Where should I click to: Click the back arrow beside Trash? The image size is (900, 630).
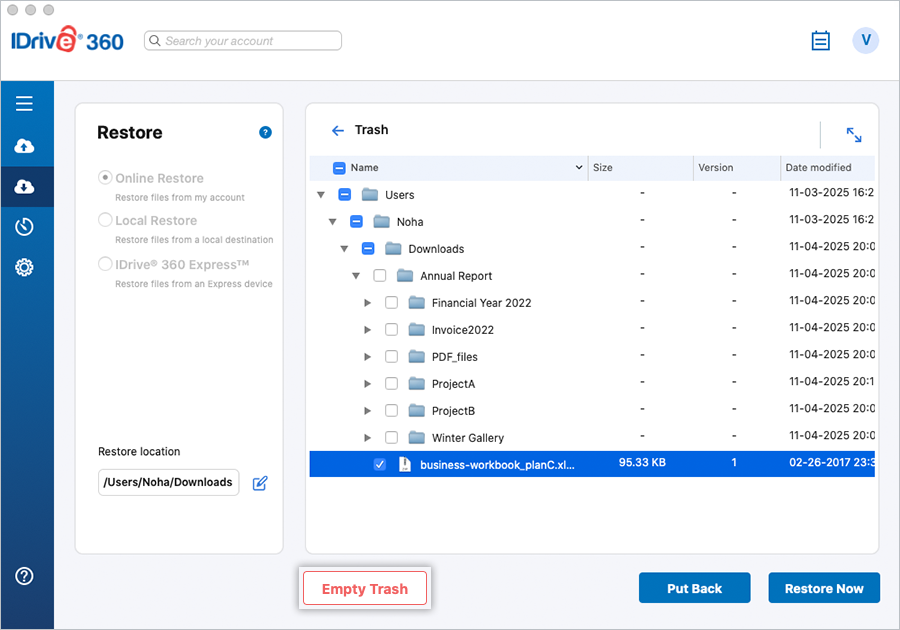[337, 131]
